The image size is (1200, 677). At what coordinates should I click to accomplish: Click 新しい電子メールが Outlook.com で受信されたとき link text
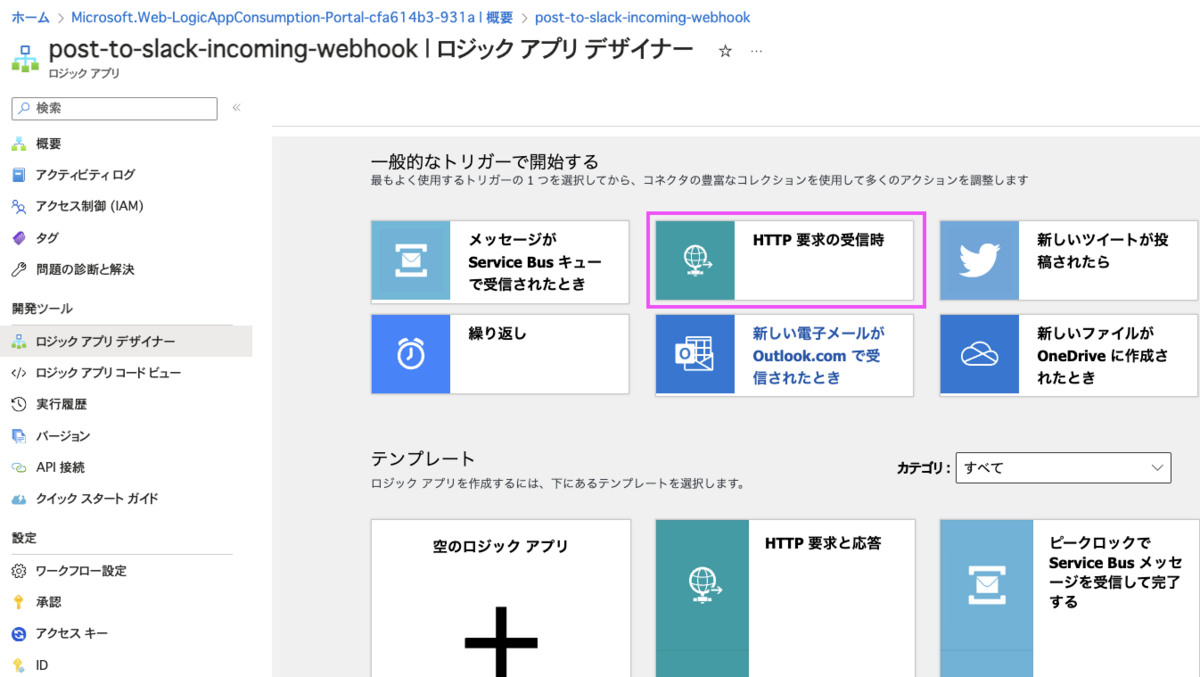(x=818, y=355)
